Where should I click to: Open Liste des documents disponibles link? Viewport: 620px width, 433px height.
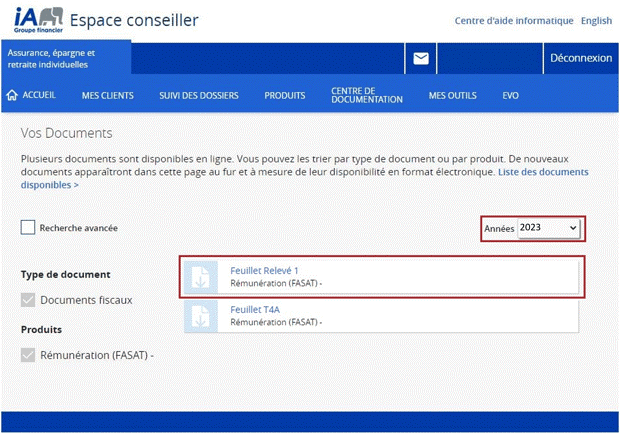pyautogui.click(x=543, y=172)
